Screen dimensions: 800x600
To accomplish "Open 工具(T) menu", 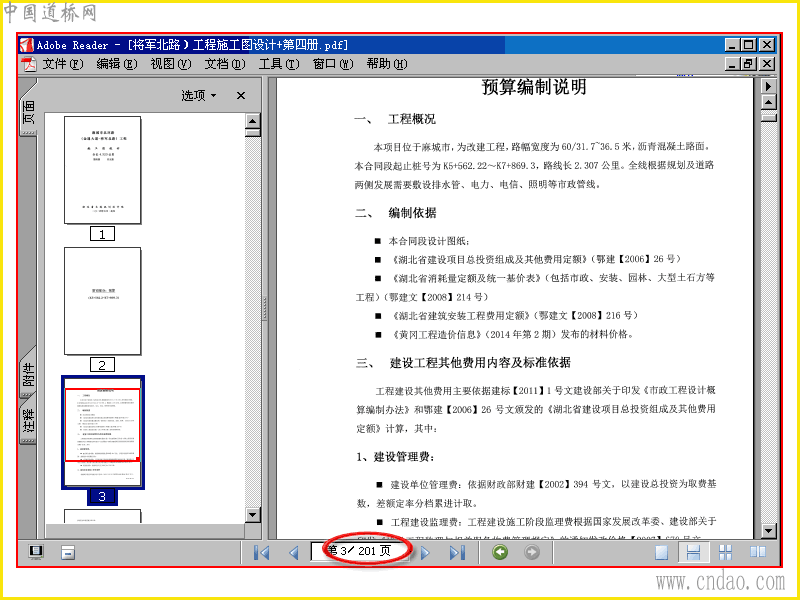I will point(279,64).
